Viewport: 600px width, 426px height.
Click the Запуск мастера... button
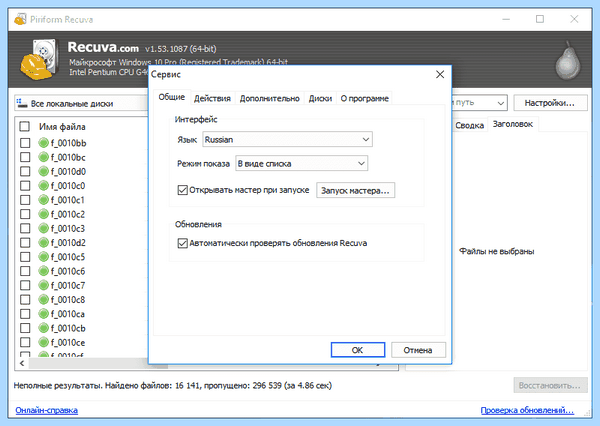[355, 190]
